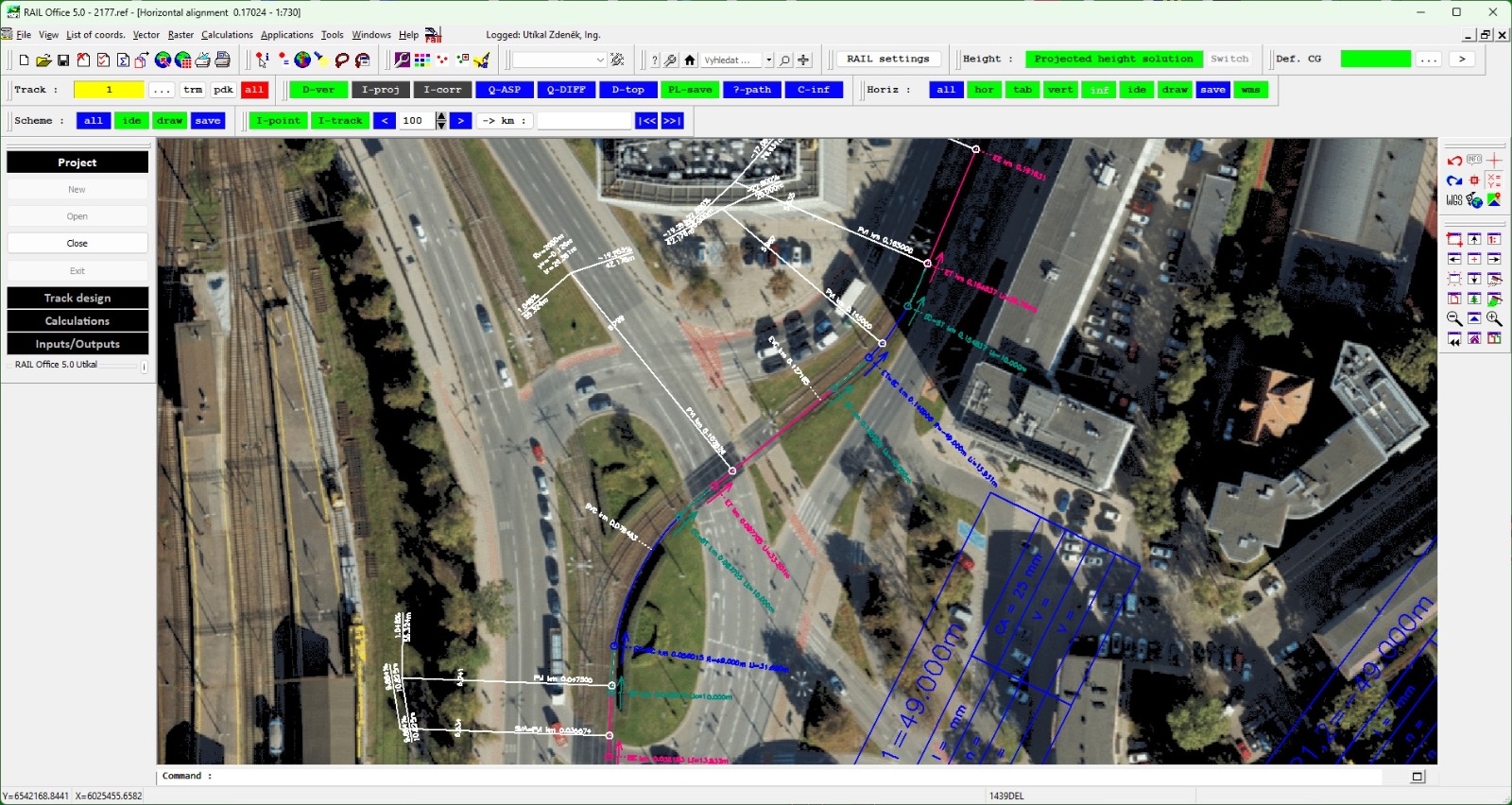Open the Vyhledat search dropdown arrow
Screen dimensions: 1512x805
tap(769, 60)
